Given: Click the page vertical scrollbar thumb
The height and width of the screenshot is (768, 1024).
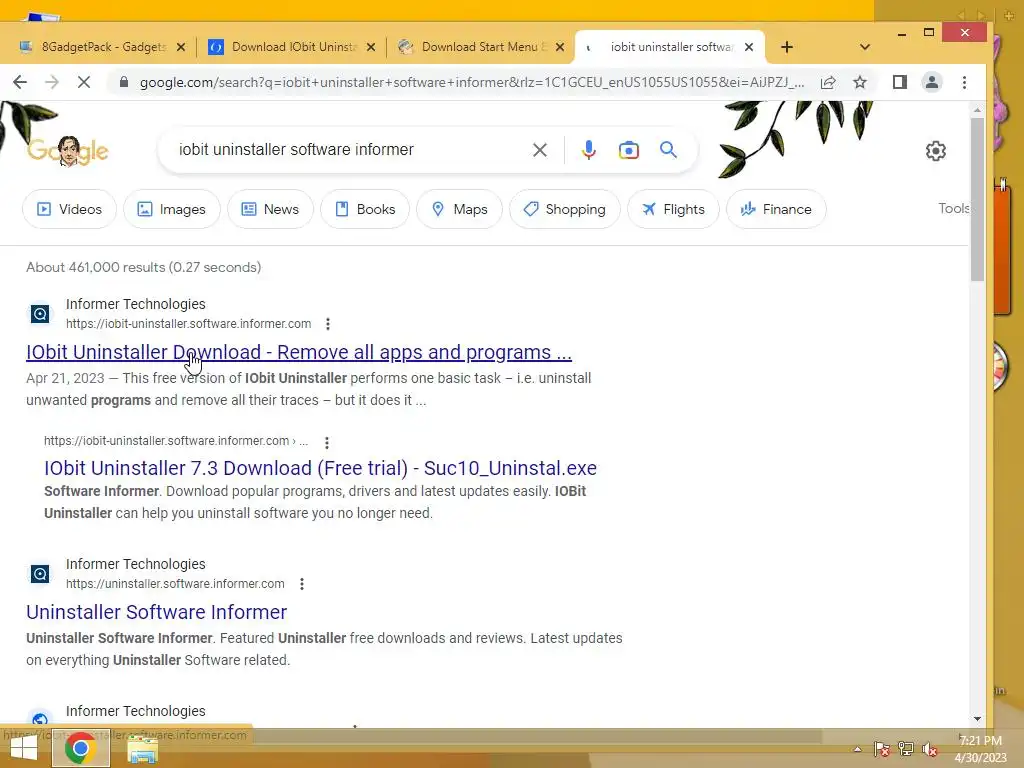Looking at the screenshot, I should [977, 200].
